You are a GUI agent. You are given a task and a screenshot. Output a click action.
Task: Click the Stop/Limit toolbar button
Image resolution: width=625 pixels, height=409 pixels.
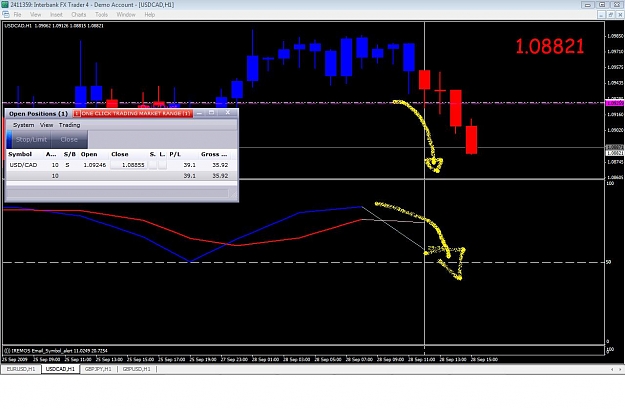31,140
